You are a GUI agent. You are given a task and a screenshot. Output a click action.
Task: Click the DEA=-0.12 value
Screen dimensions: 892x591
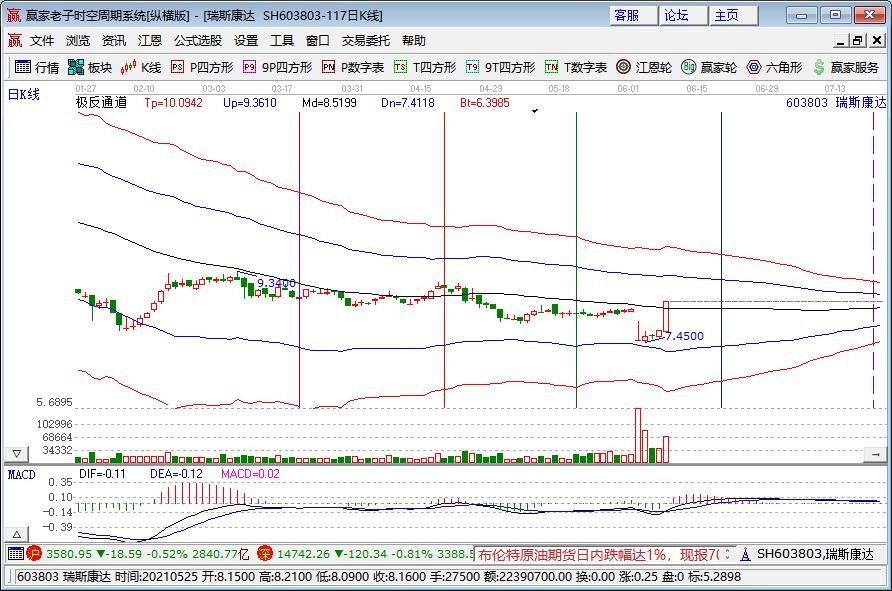(x=176, y=473)
